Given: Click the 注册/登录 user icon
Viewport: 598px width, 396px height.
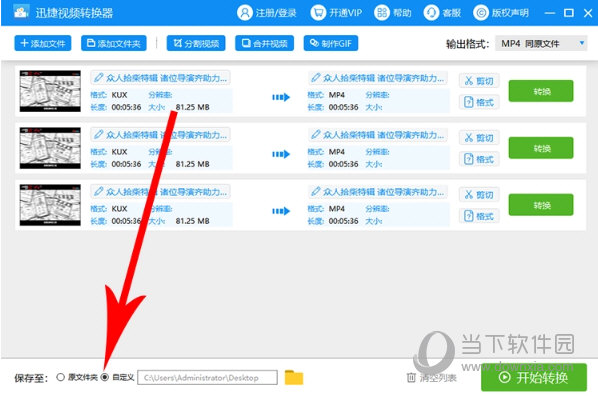Looking at the screenshot, I should point(244,13).
